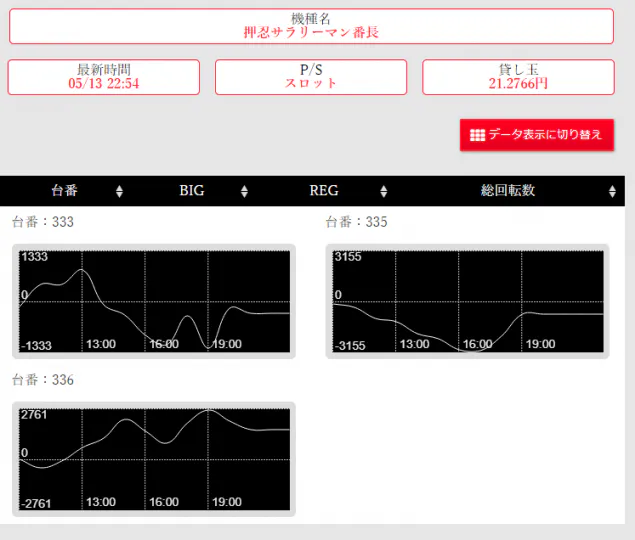The image size is (635, 540).
Task: Click the sort arrows next to 総回転数
Action: 612,191
